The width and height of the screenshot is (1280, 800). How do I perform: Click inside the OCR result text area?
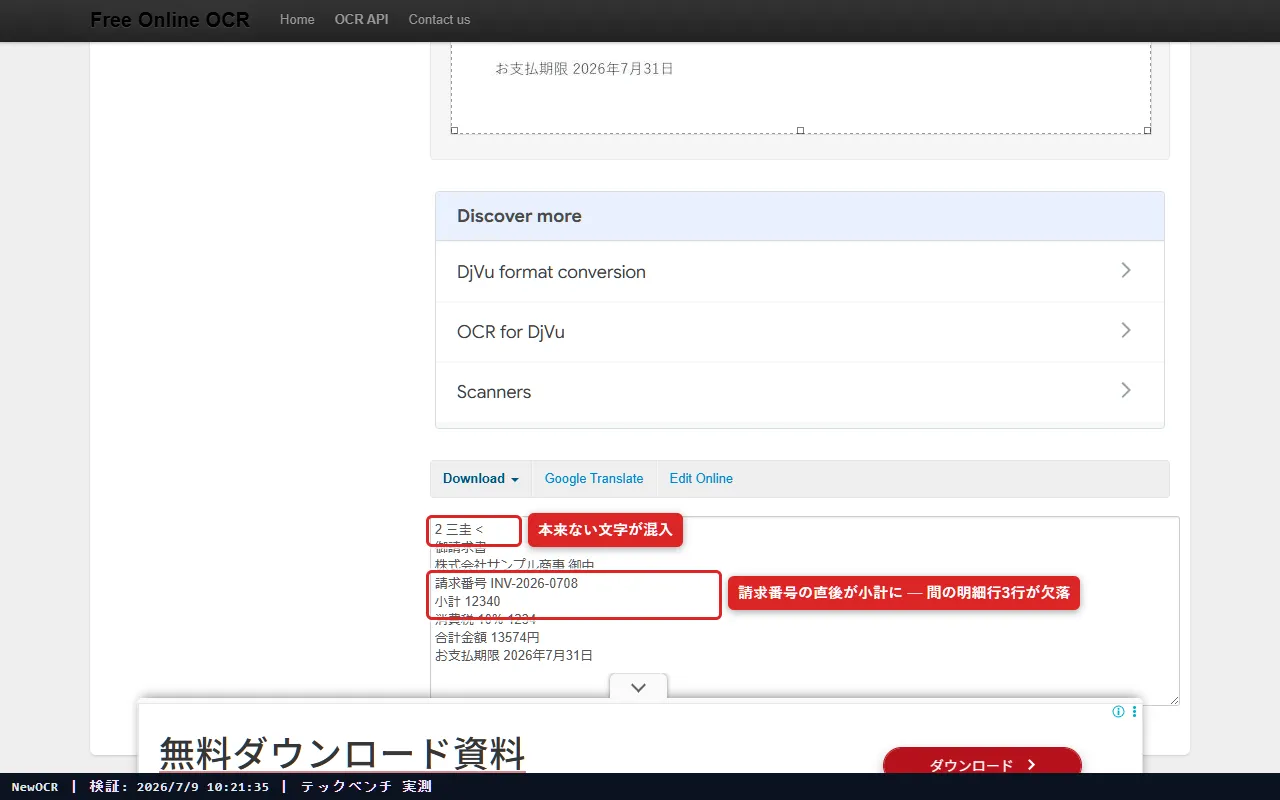805,610
